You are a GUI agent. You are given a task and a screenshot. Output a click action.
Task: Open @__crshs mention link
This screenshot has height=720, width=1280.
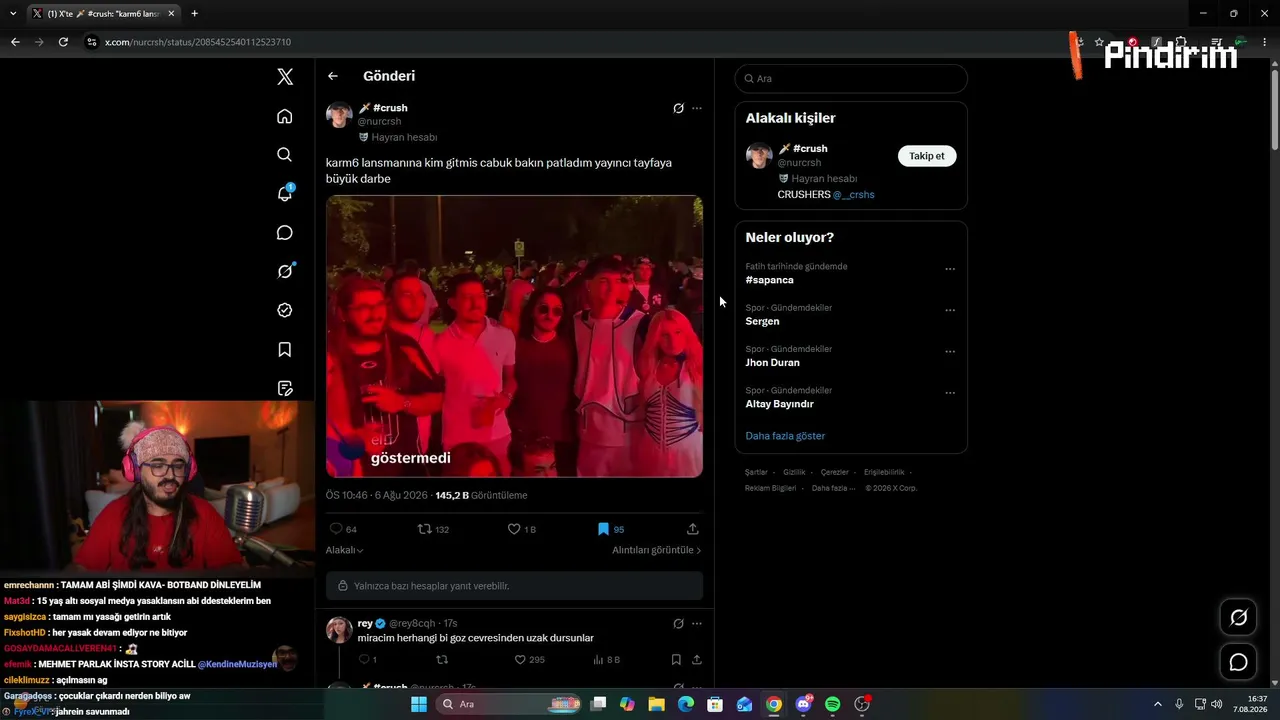854,194
